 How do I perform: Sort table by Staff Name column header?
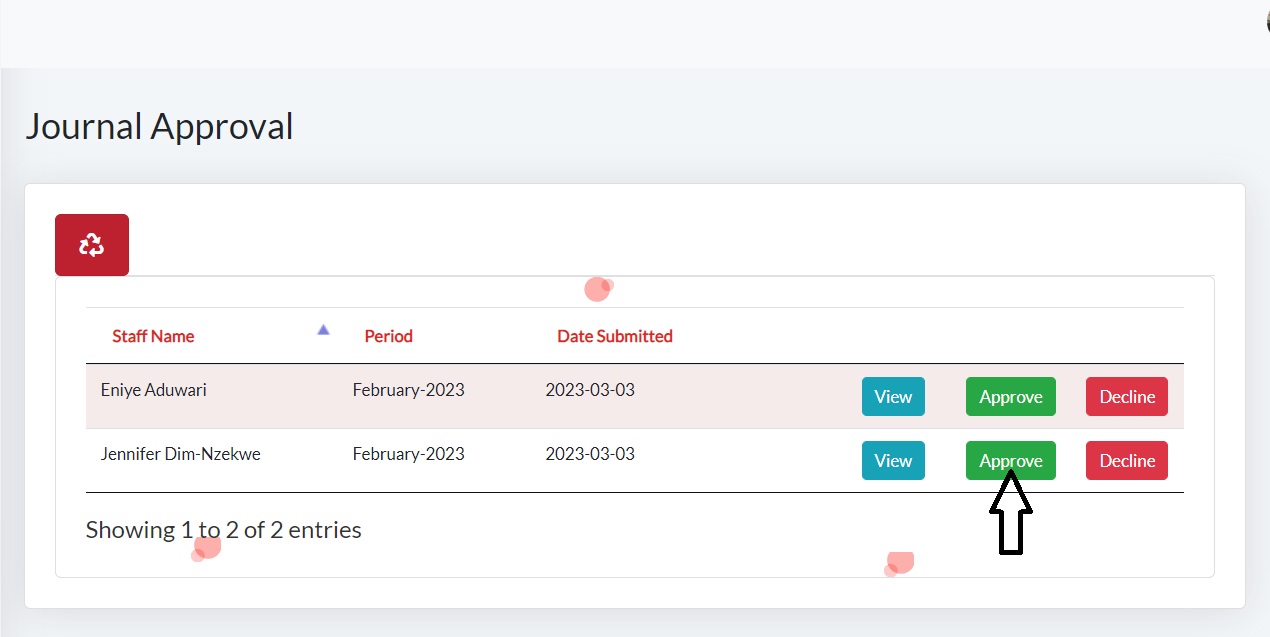pos(153,336)
